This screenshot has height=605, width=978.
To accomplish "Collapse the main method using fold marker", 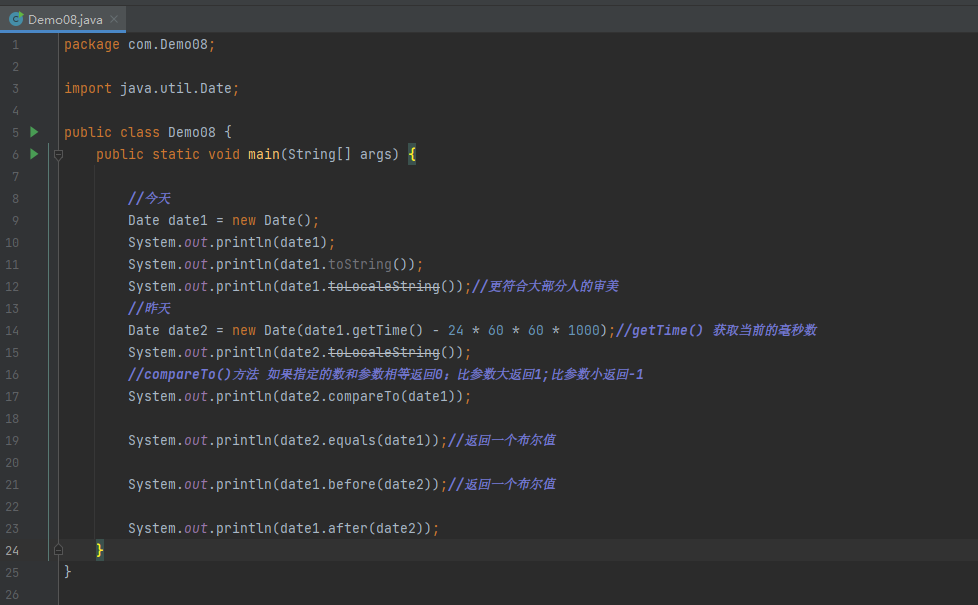I will (58, 154).
